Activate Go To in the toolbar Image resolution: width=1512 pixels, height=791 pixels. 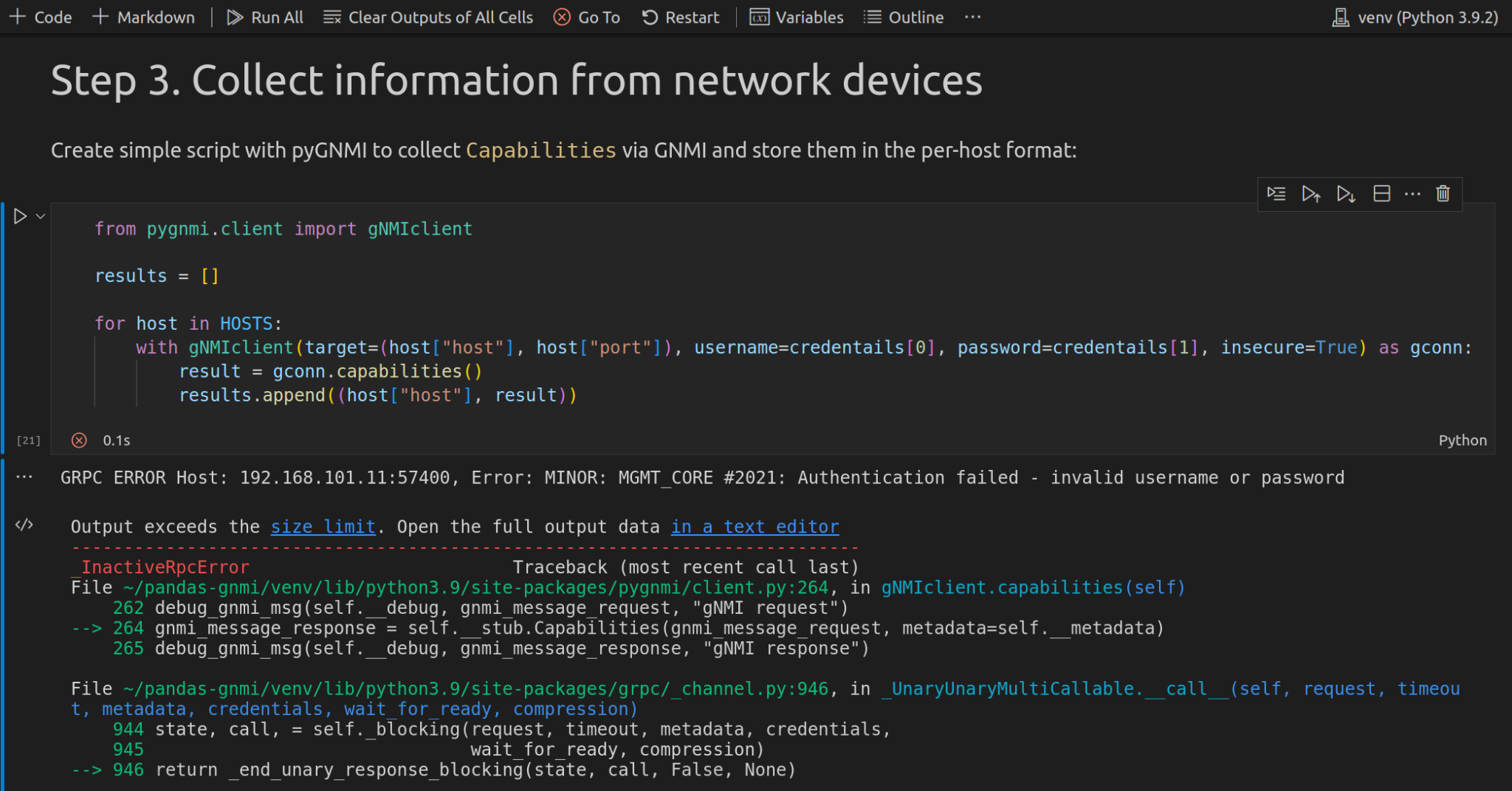point(586,16)
